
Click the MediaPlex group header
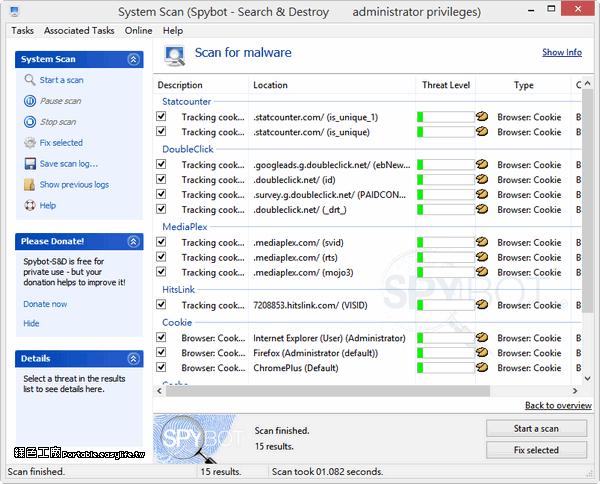click(x=184, y=227)
